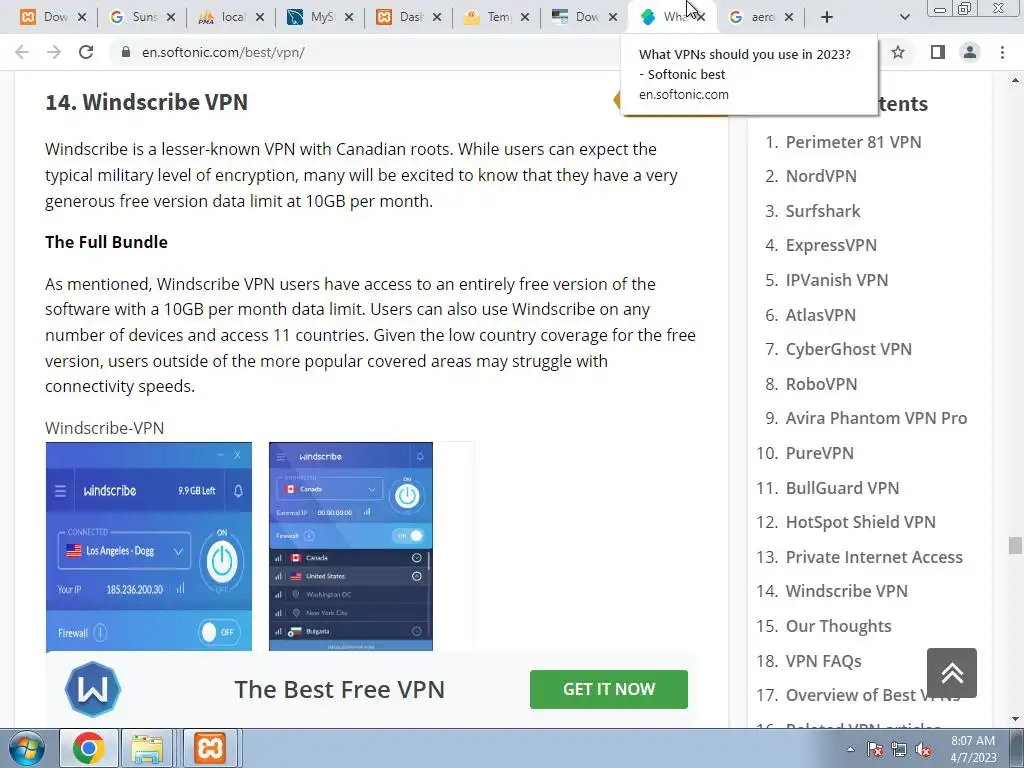The width and height of the screenshot is (1024, 768).
Task: Click the page vertical scrollbar thumb
Action: 1015,545
